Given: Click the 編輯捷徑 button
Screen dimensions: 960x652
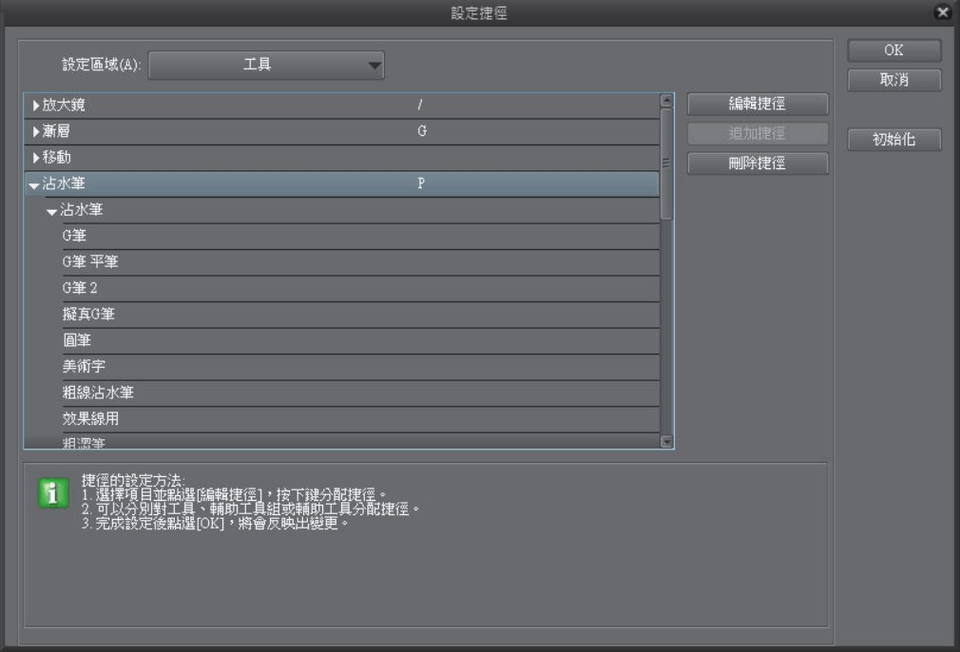Looking at the screenshot, I should pos(757,104).
